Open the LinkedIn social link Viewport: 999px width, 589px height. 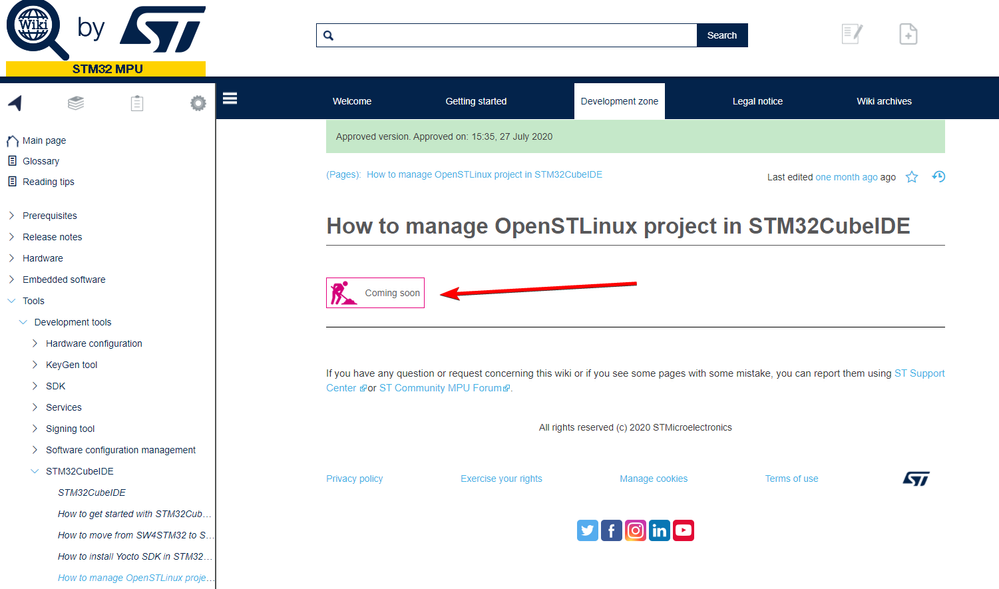[659, 530]
